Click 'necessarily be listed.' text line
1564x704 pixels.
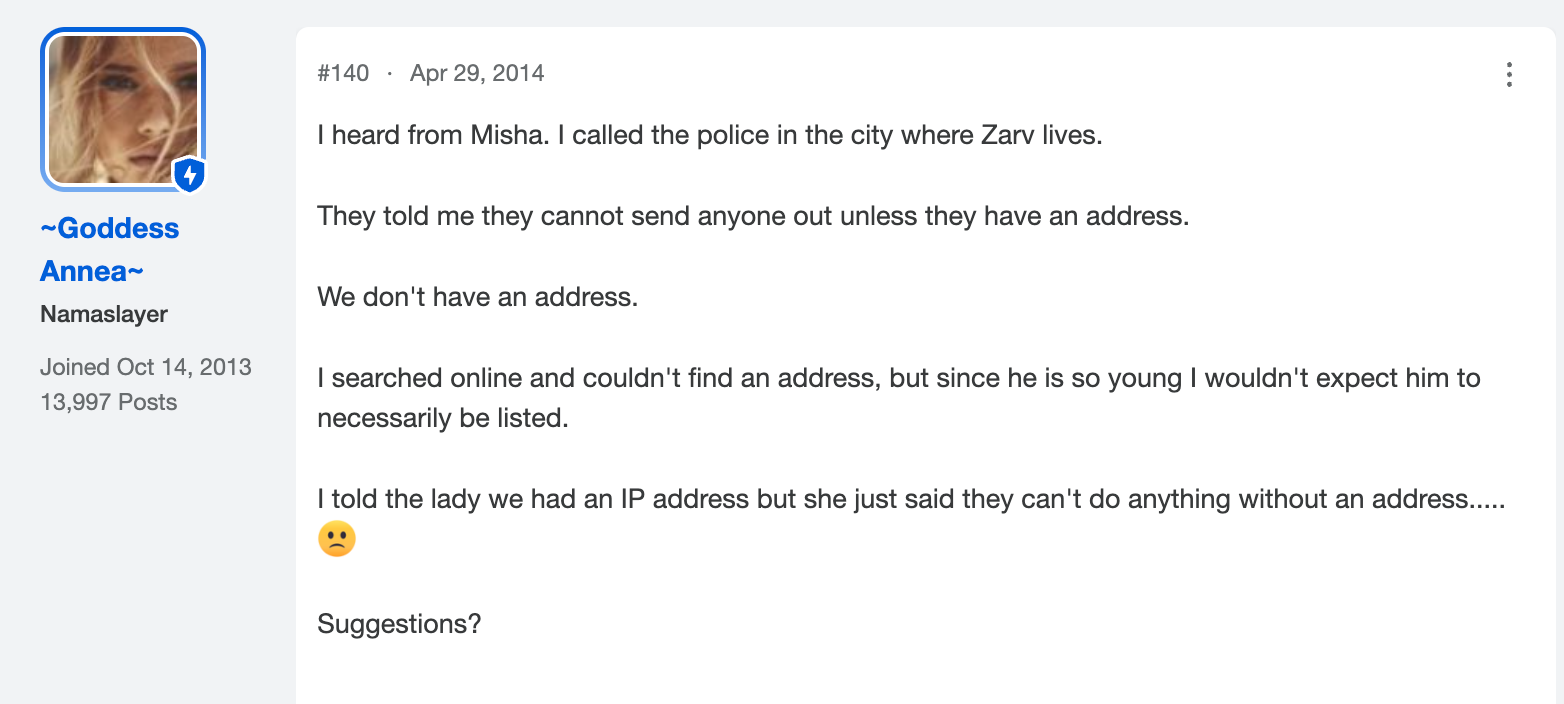(443, 418)
